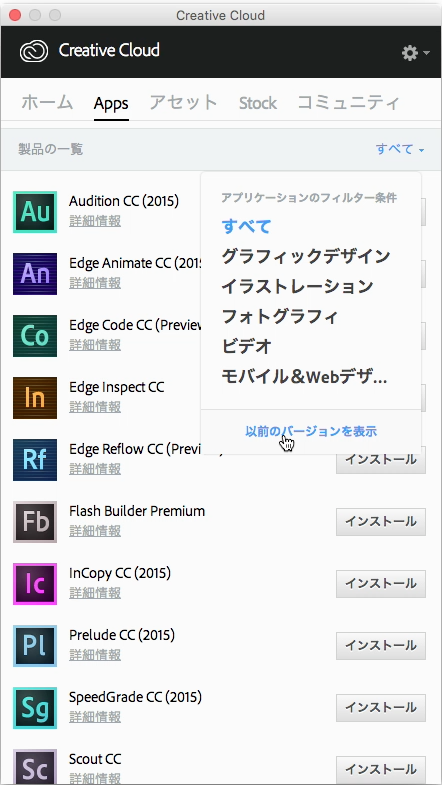Open 詳細情報 for InCopy CC
The width and height of the screenshot is (442, 785).
pos(95,593)
